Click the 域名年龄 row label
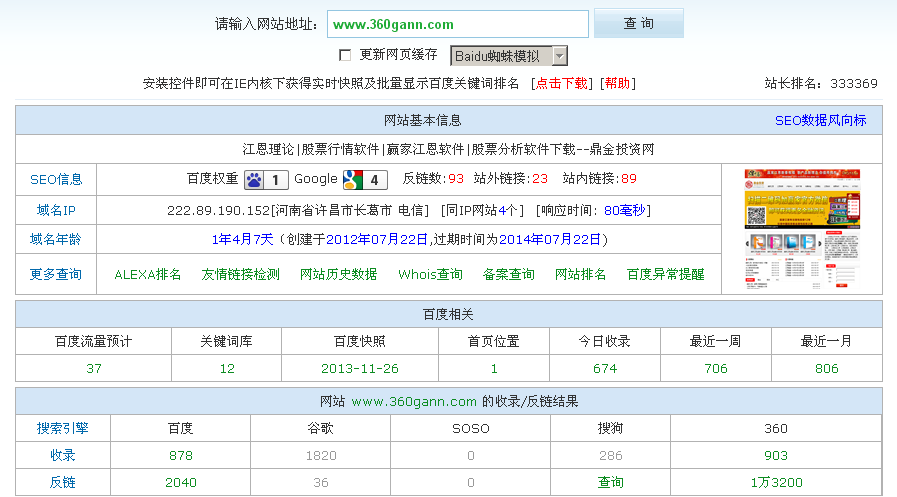The image size is (897, 497). (x=56, y=239)
